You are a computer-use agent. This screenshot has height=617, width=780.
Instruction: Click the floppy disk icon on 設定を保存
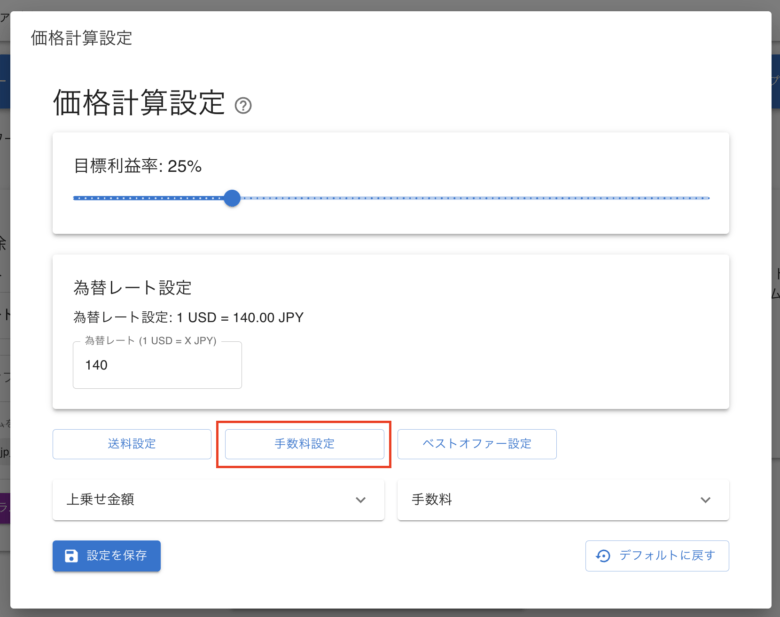click(71, 556)
